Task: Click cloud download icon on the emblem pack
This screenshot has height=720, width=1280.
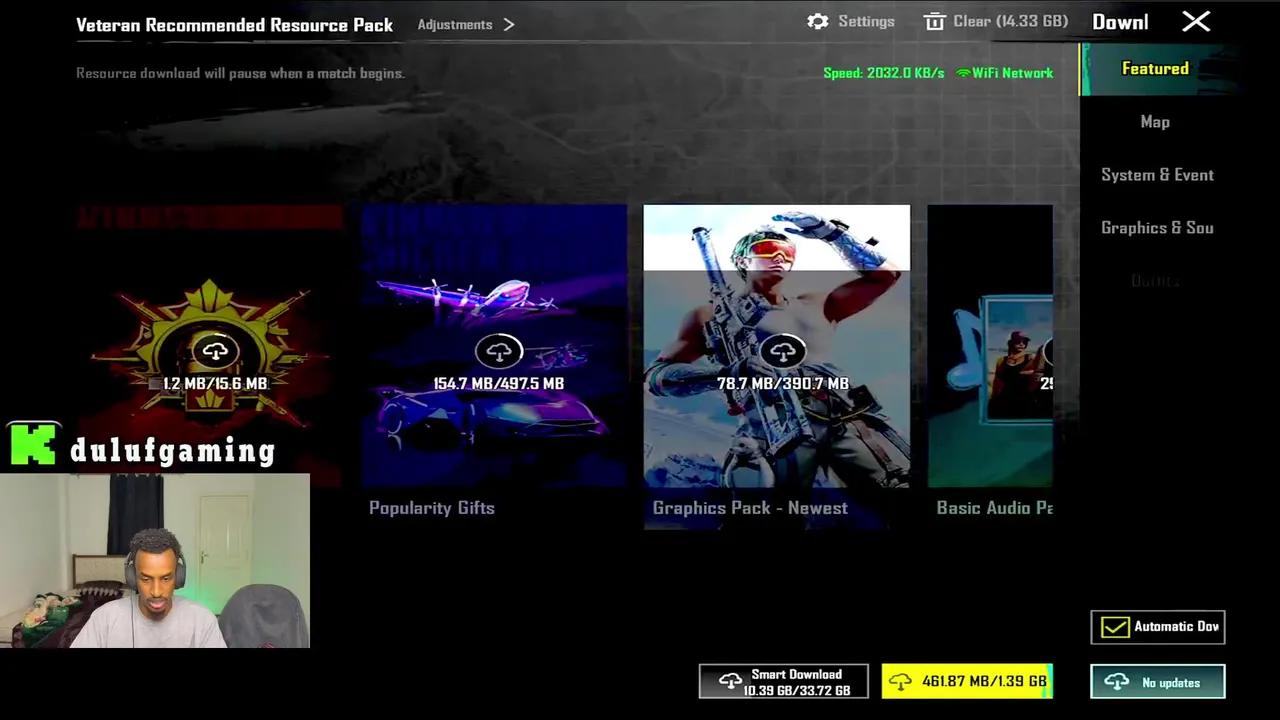Action: 215,351
